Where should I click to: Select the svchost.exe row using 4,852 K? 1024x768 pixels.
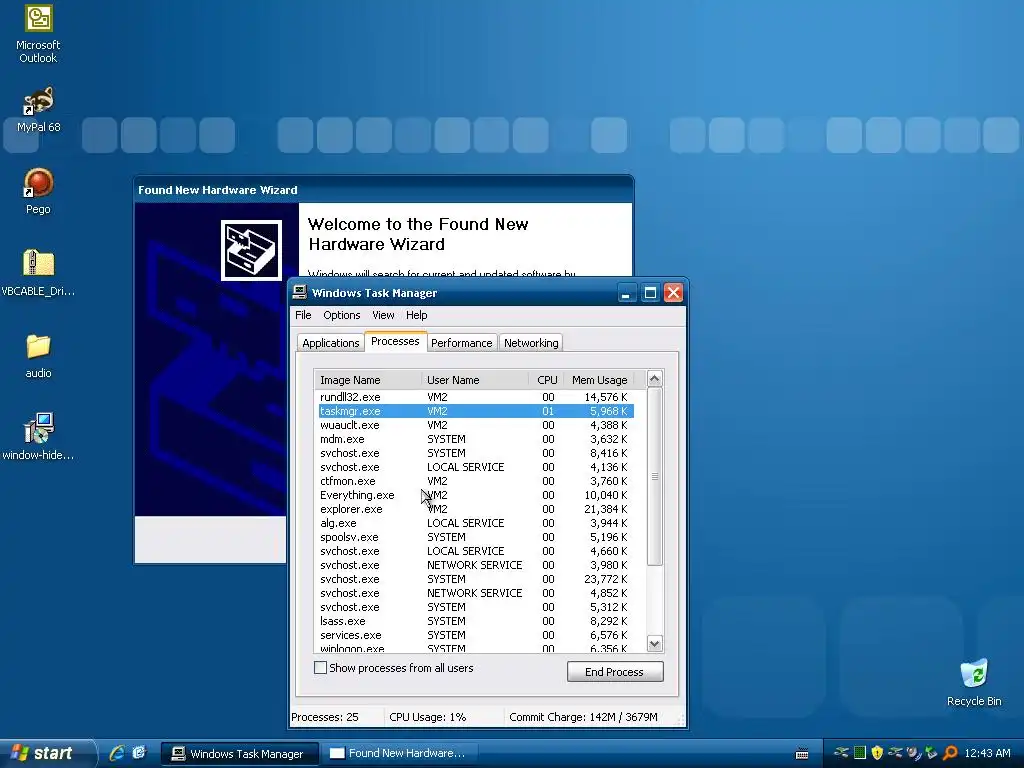coord(475,593)
